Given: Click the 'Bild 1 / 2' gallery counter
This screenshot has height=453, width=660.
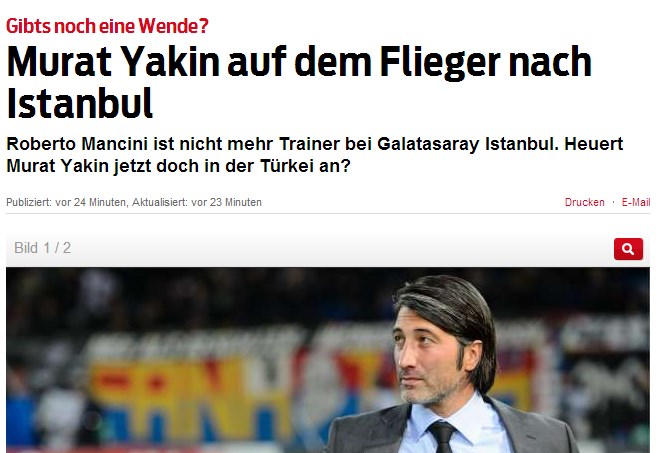Looking at the screenshot, I should click(43, 248).
